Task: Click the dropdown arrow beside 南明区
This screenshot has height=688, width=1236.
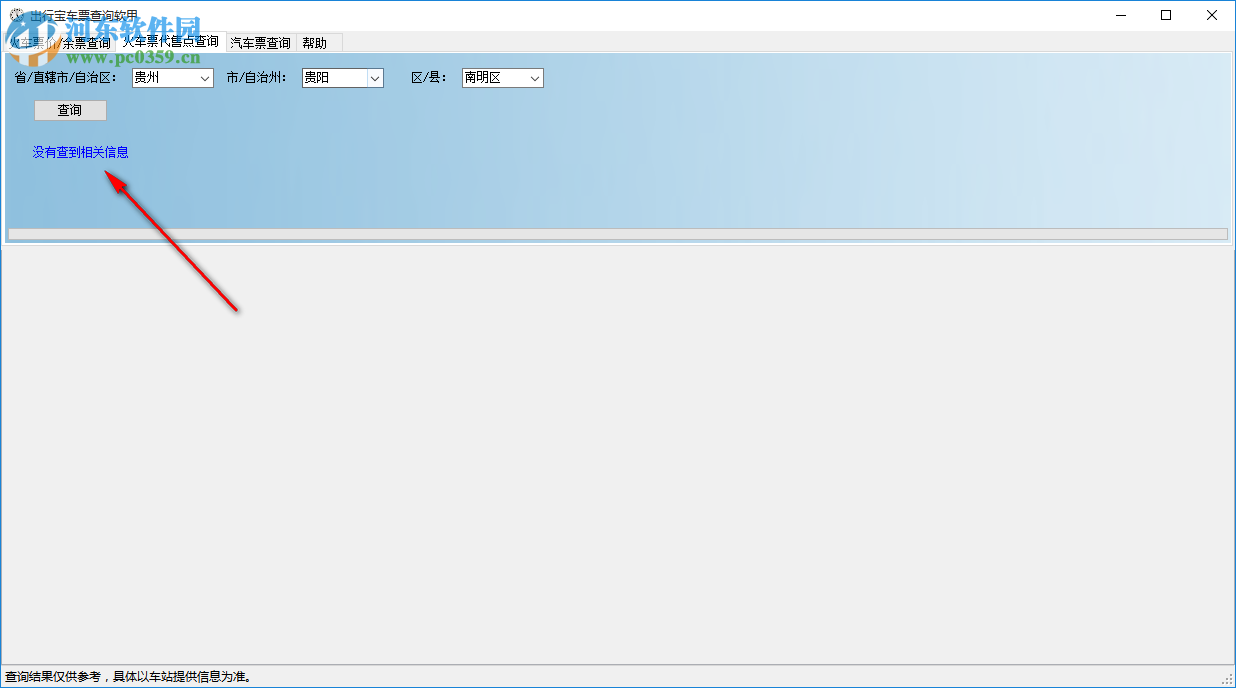Action: [x=535, y=77]
